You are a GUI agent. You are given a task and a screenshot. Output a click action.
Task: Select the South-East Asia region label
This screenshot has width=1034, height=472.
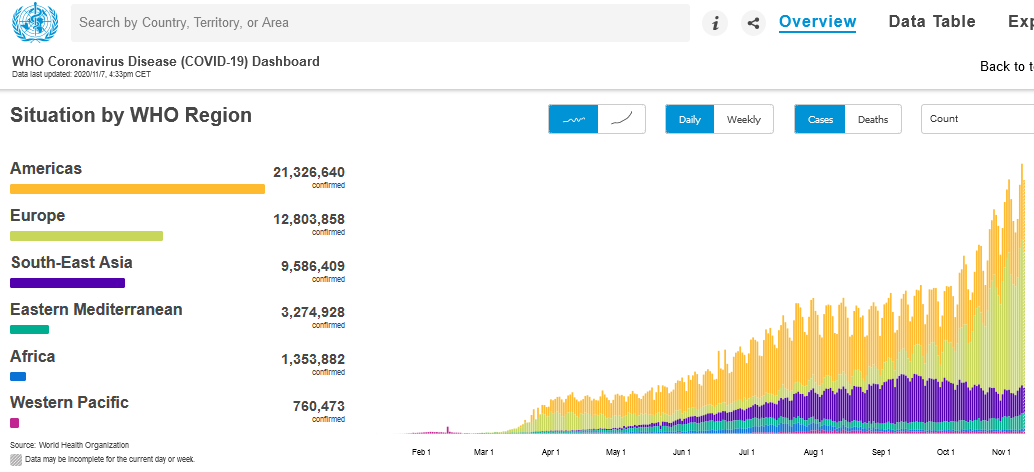point(71,262)
